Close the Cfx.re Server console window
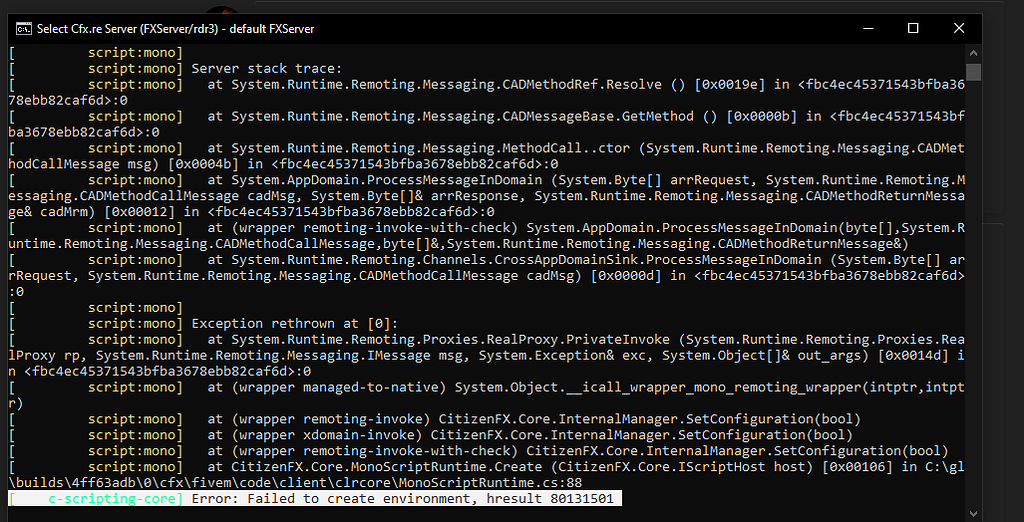The image size is (1024, 522). 958,29
